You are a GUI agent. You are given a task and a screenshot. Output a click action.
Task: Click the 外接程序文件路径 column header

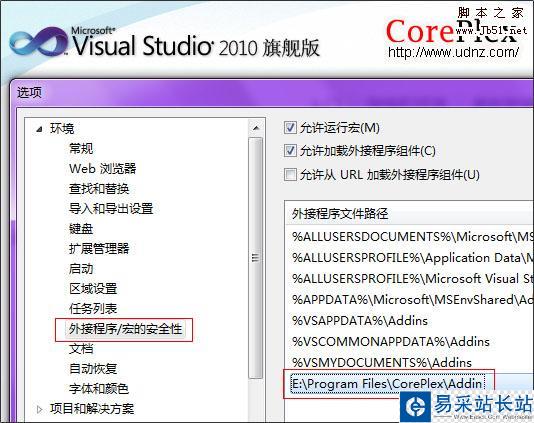[x=409, y=214]
